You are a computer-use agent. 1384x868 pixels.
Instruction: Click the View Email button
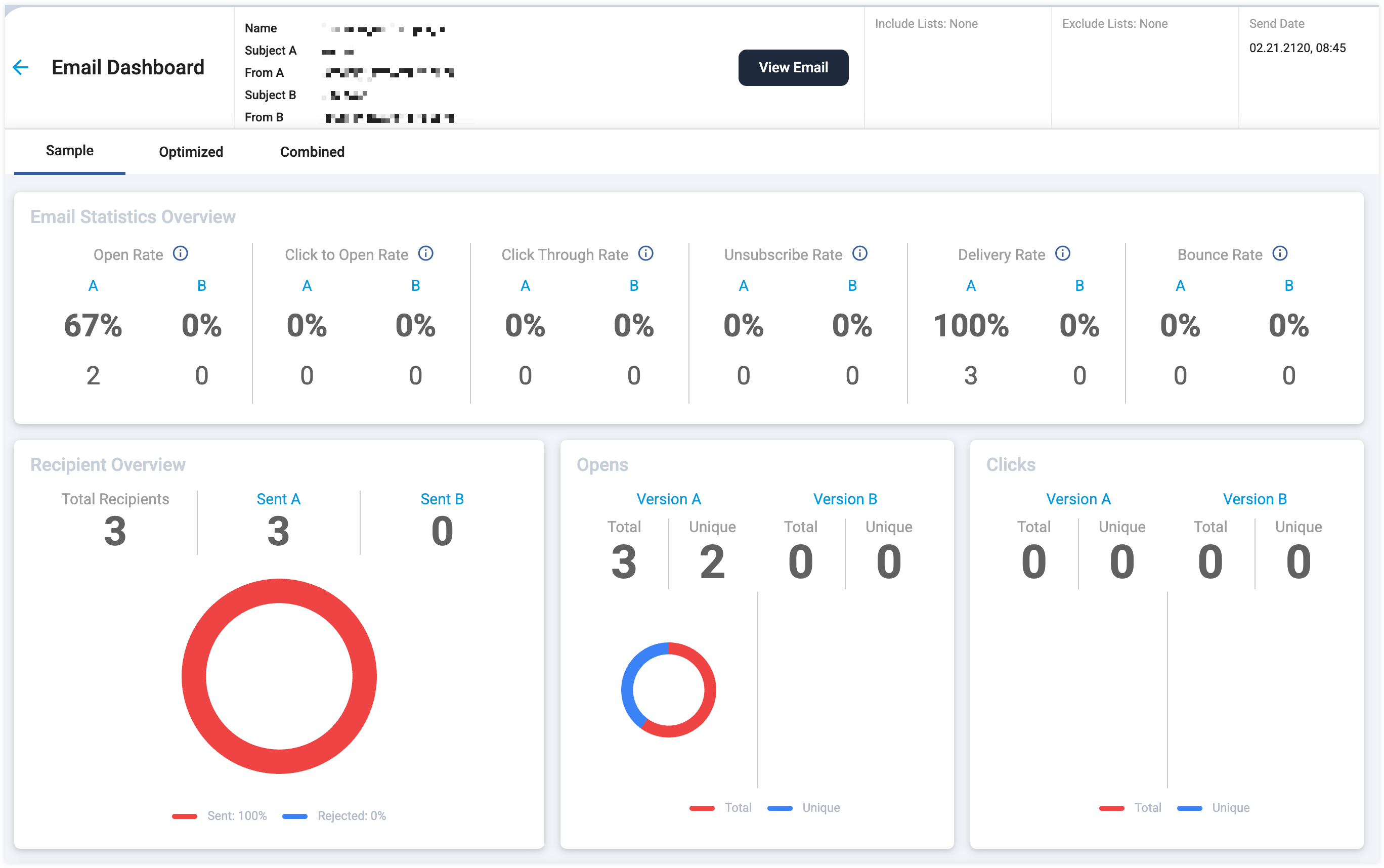point(793,68)
